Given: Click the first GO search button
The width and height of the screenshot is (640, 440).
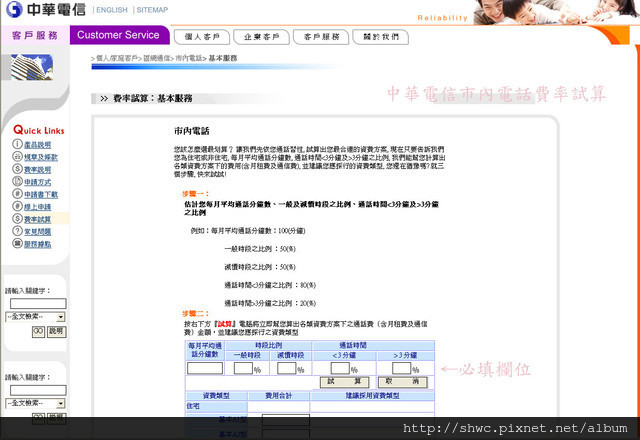Looking at the screenshot, I should 38,331.
